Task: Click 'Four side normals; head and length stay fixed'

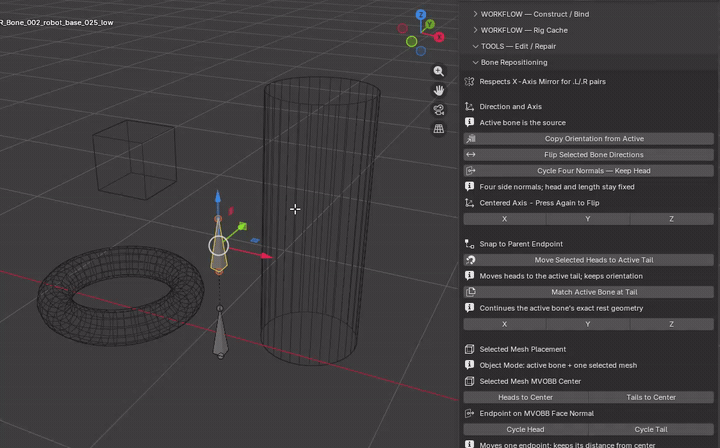Action: 557,187
